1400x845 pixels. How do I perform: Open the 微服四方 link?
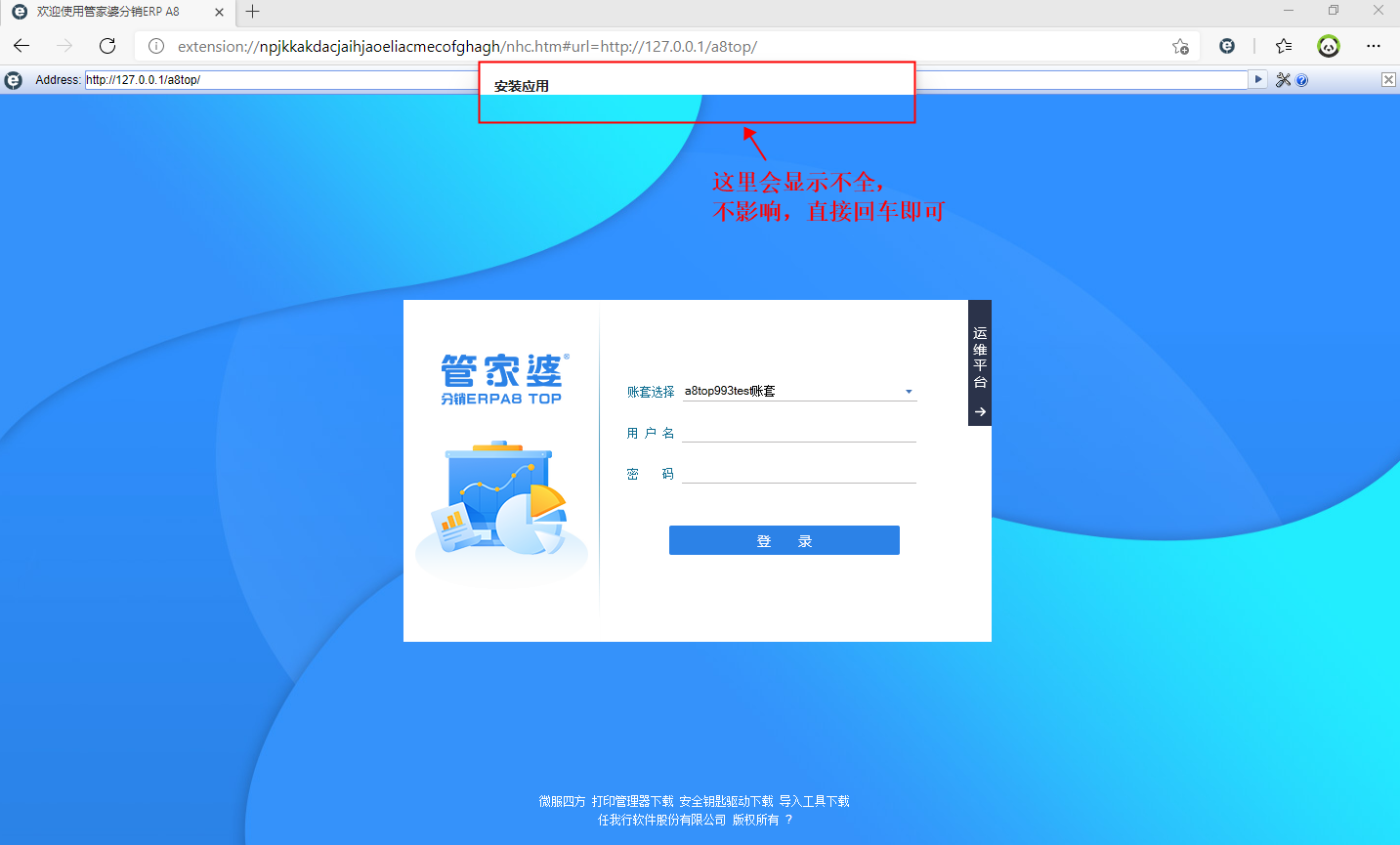click(x=563, y=801)
